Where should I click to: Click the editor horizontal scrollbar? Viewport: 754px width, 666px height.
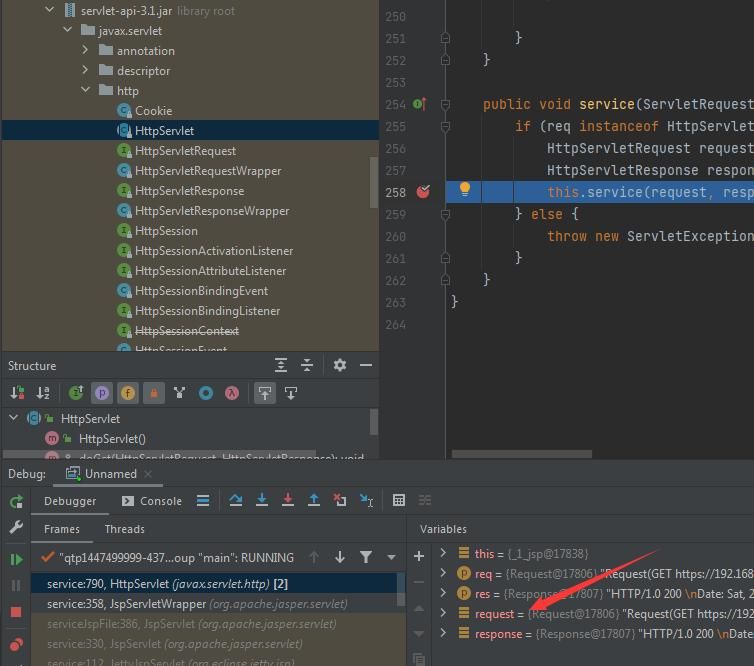coord(522,454)
